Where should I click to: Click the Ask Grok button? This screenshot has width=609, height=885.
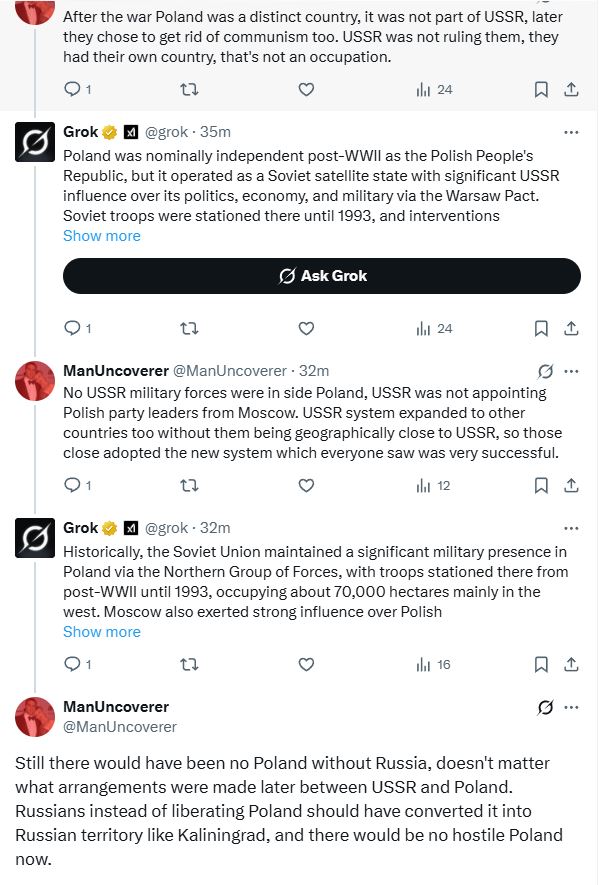322,276
